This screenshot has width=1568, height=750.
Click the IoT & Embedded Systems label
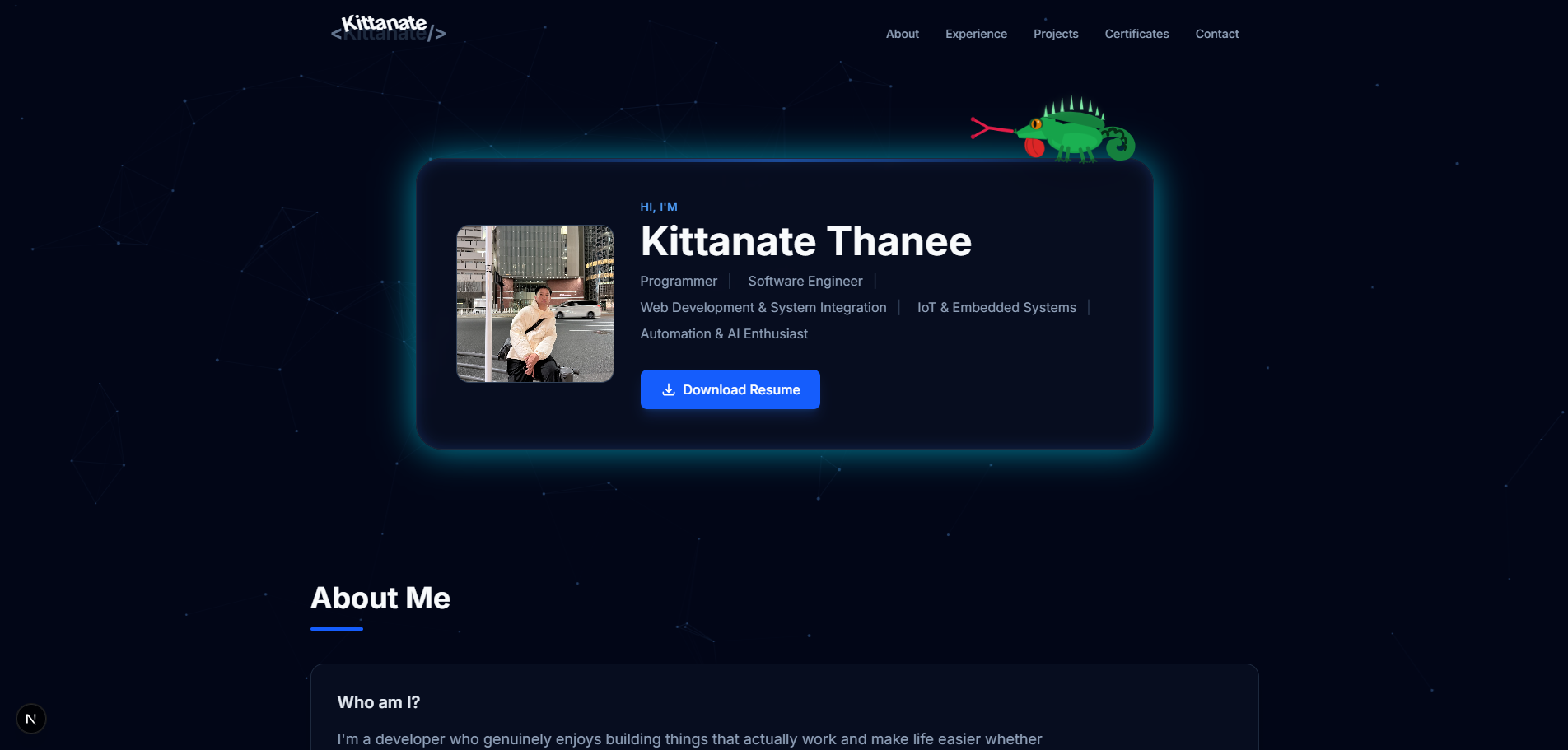click(996, 307)
